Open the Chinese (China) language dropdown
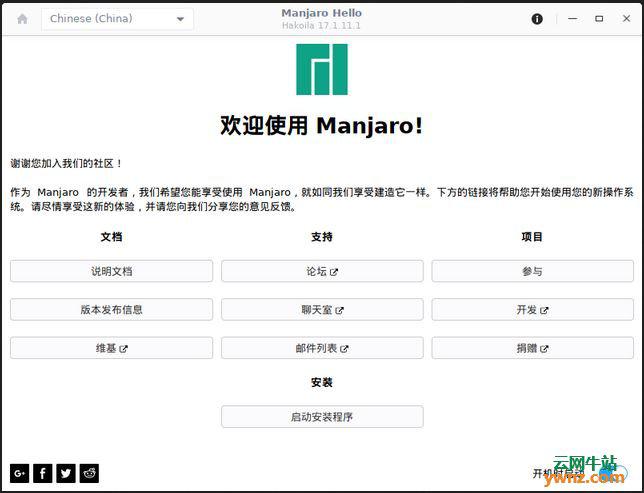This screenshot has width=644, height=493. click(117, 19)
